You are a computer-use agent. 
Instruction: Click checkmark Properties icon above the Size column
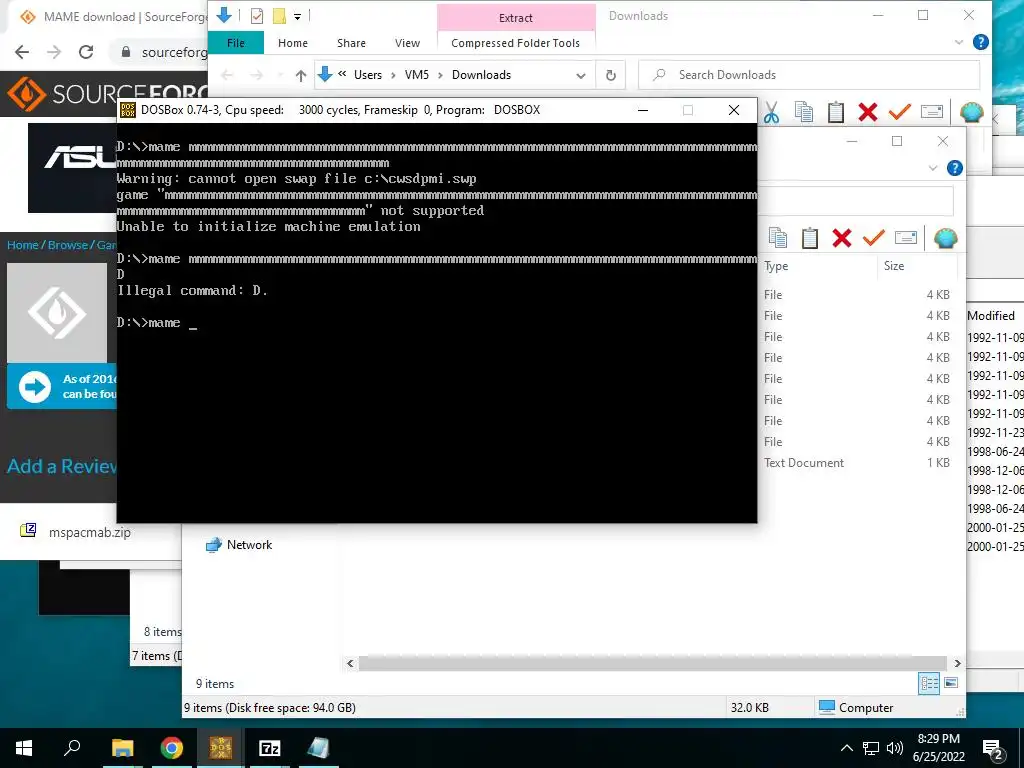tap(874, 238)
